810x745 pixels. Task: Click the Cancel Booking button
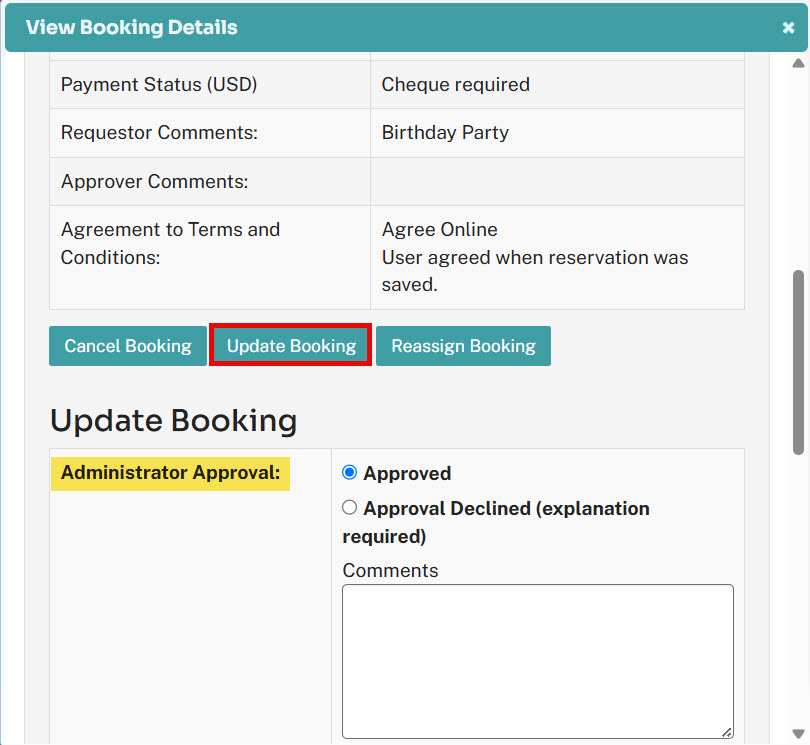click(x=128, y=346)
